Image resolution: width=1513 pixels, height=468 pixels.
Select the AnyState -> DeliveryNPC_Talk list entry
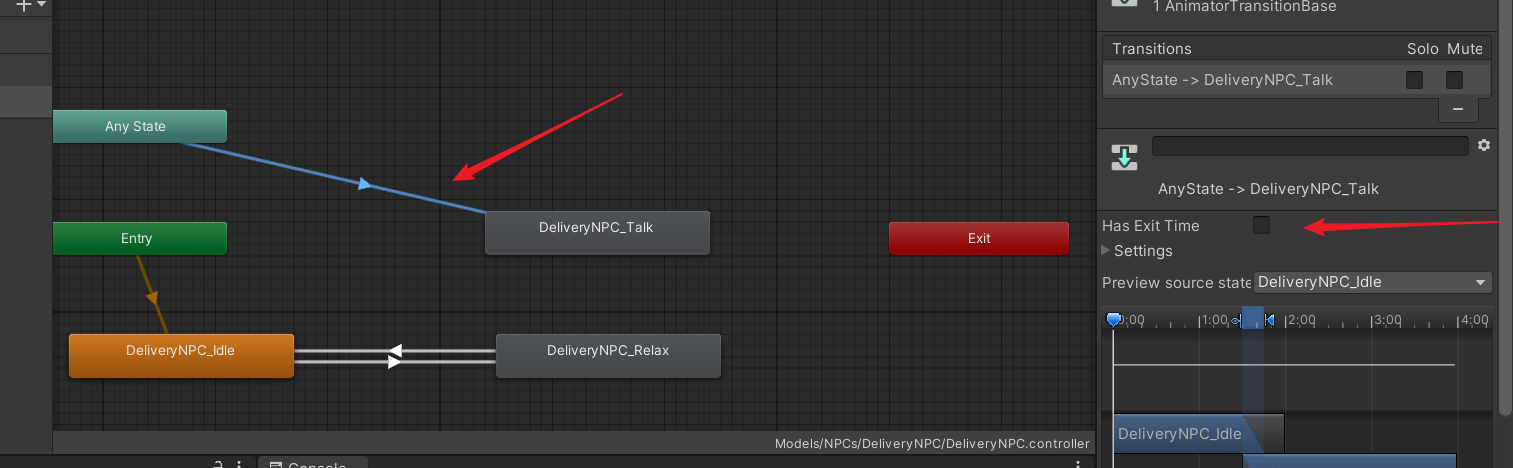tap(1222, 80)
